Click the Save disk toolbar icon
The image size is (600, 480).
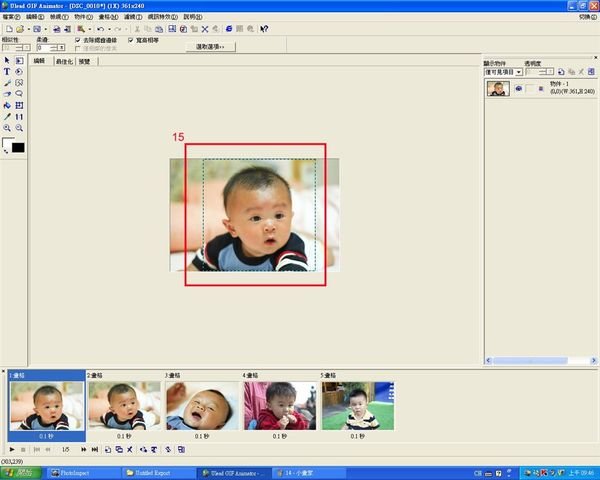(37, 29)
